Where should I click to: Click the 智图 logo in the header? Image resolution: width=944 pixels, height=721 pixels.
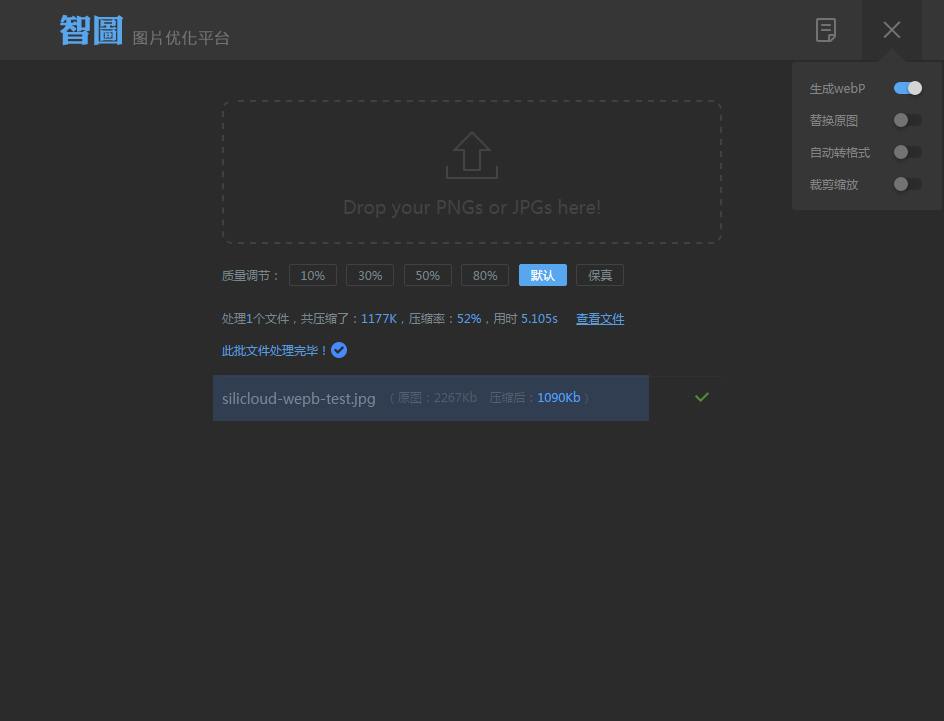(91, 30)
